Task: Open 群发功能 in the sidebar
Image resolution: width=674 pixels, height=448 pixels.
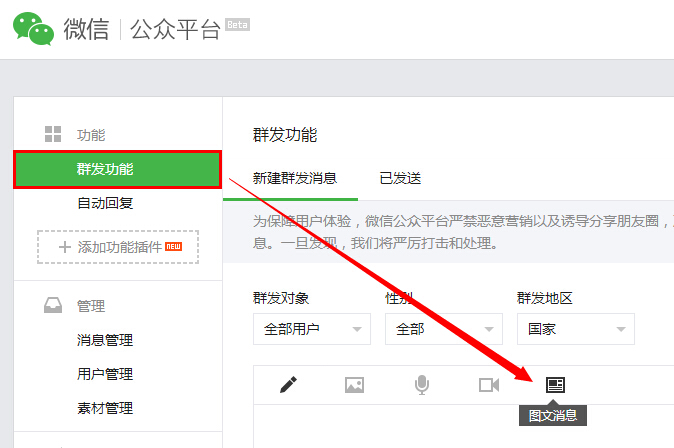Action: 117,169
